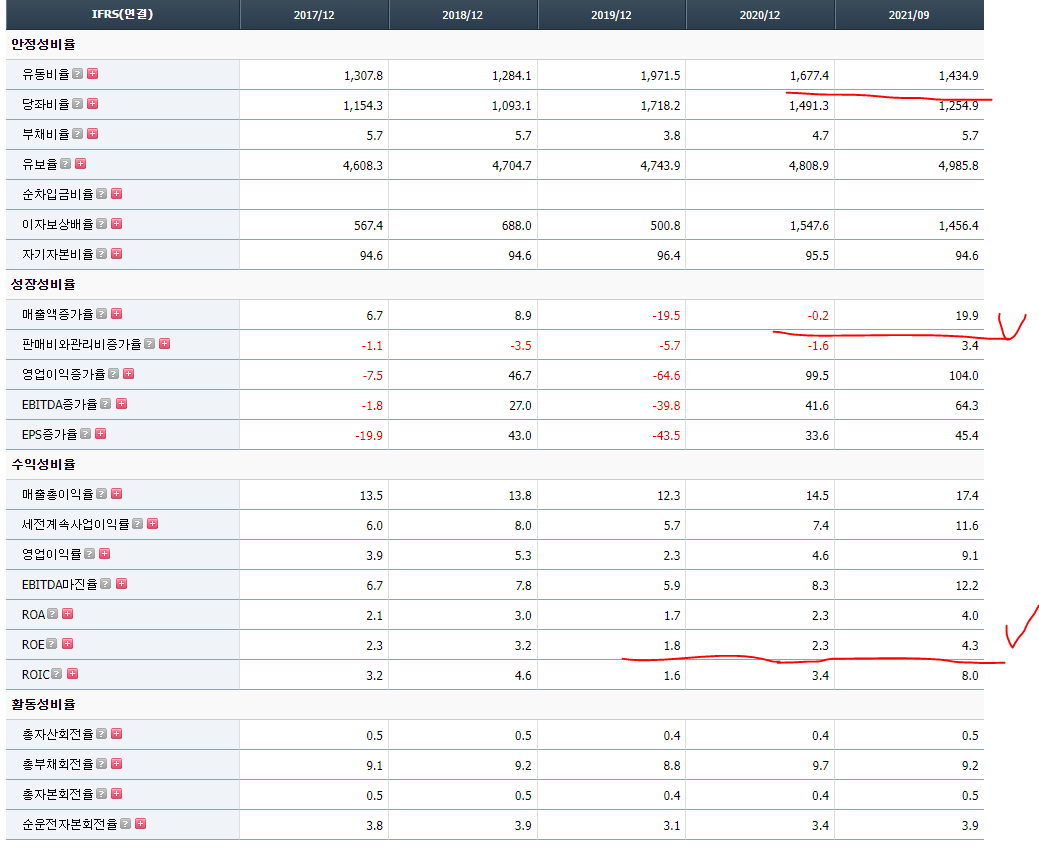Open help icon next to 총자본회전율
1039x848 pixels.
(x=101, y=793)
